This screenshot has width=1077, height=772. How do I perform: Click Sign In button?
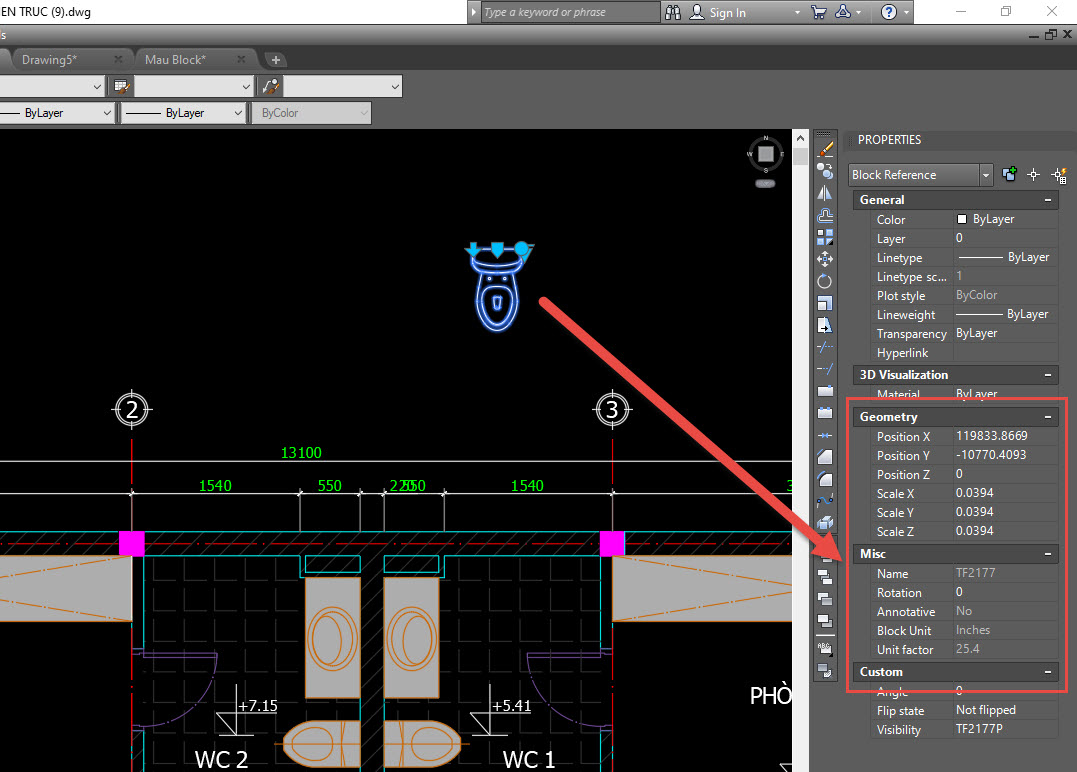click(727, 13)
